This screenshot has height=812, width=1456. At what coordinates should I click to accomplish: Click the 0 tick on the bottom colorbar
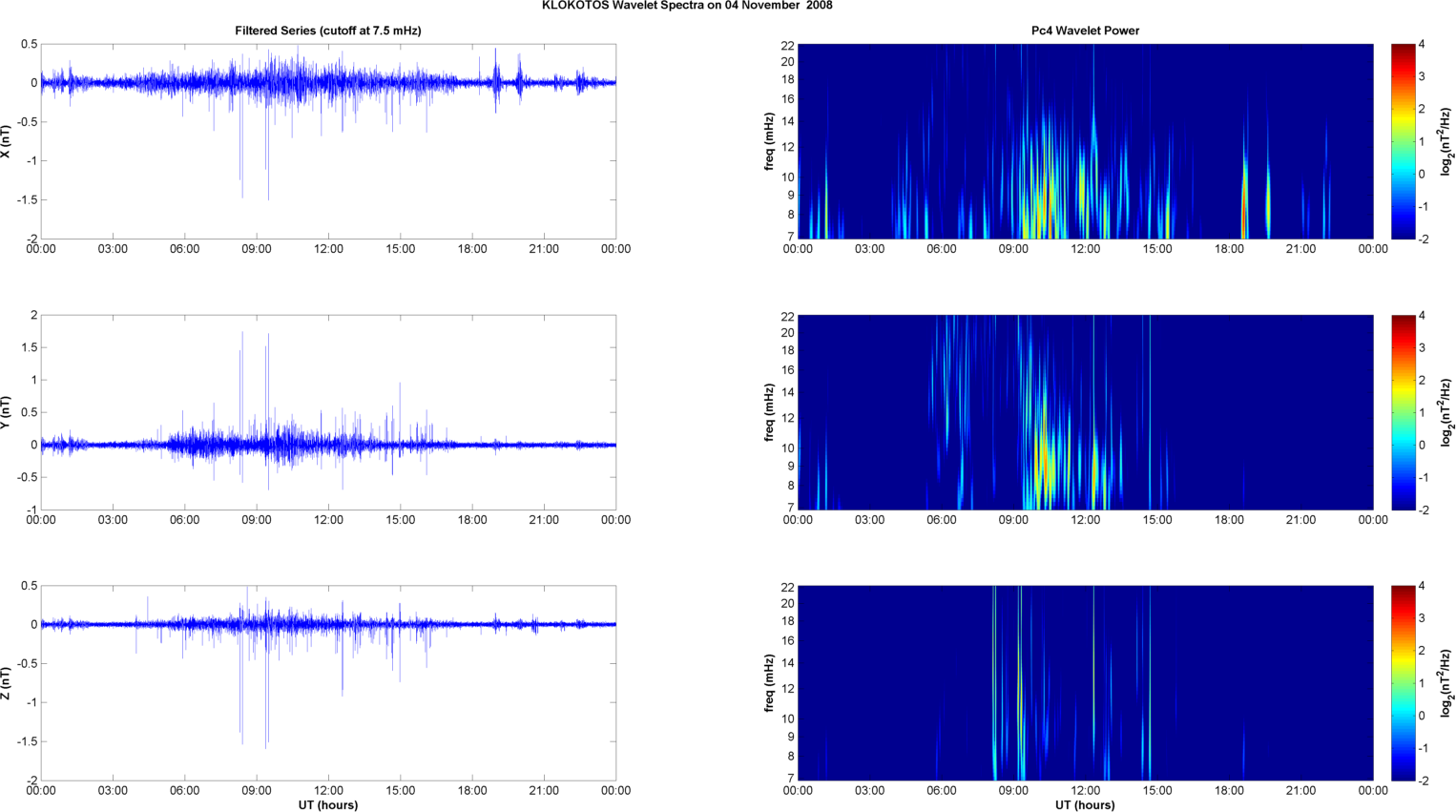[x=1422, y=716]
